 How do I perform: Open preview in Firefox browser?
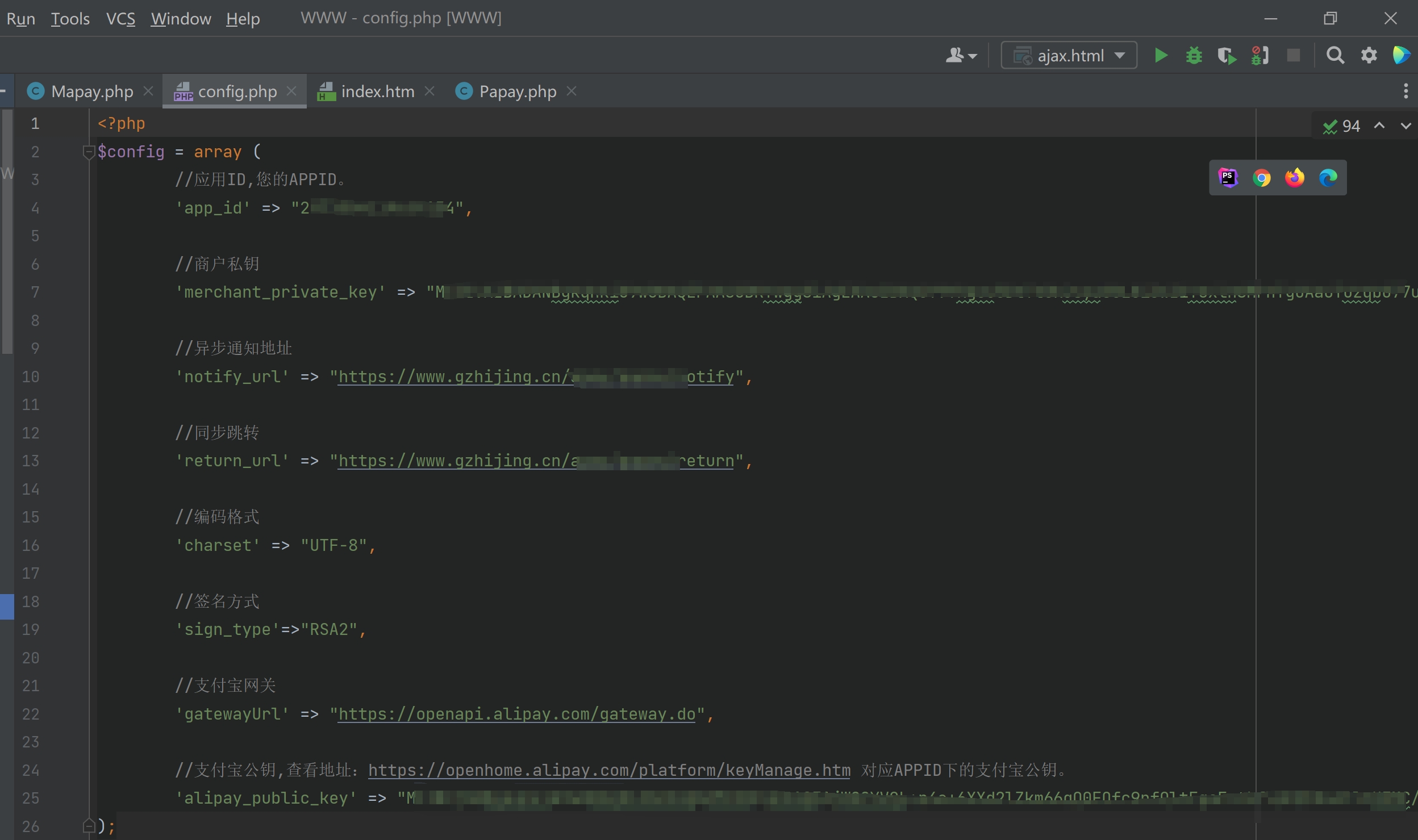(x=1295, y=178)
